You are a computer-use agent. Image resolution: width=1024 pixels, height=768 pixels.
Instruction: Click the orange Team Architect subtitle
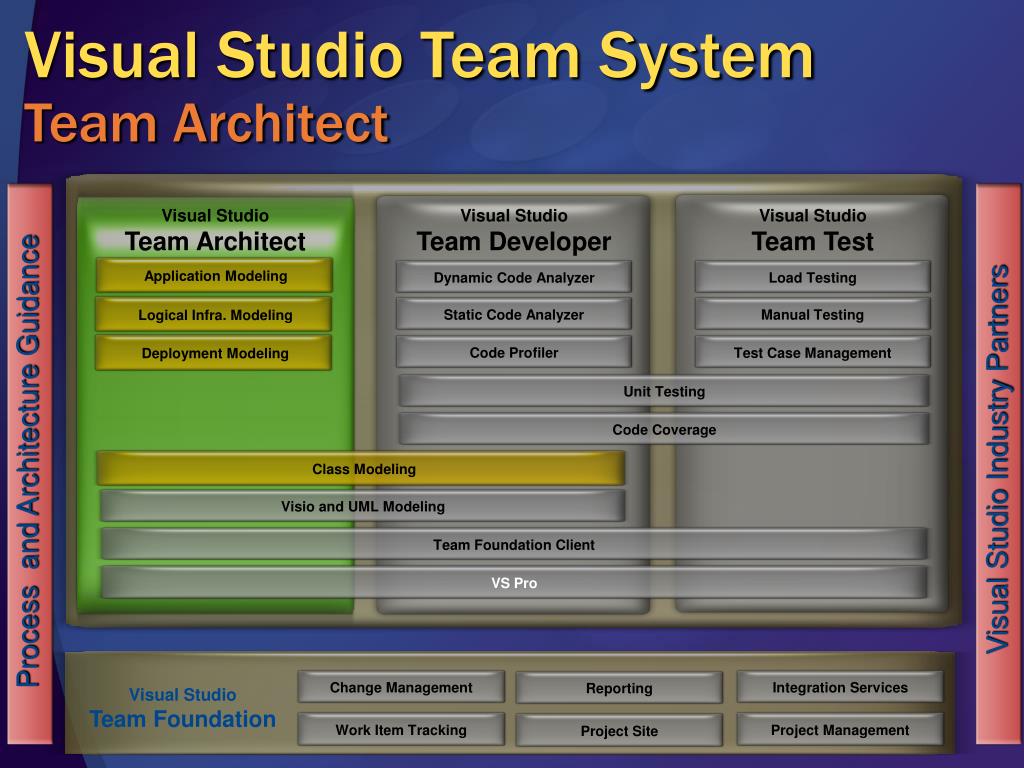click(206, 123)
